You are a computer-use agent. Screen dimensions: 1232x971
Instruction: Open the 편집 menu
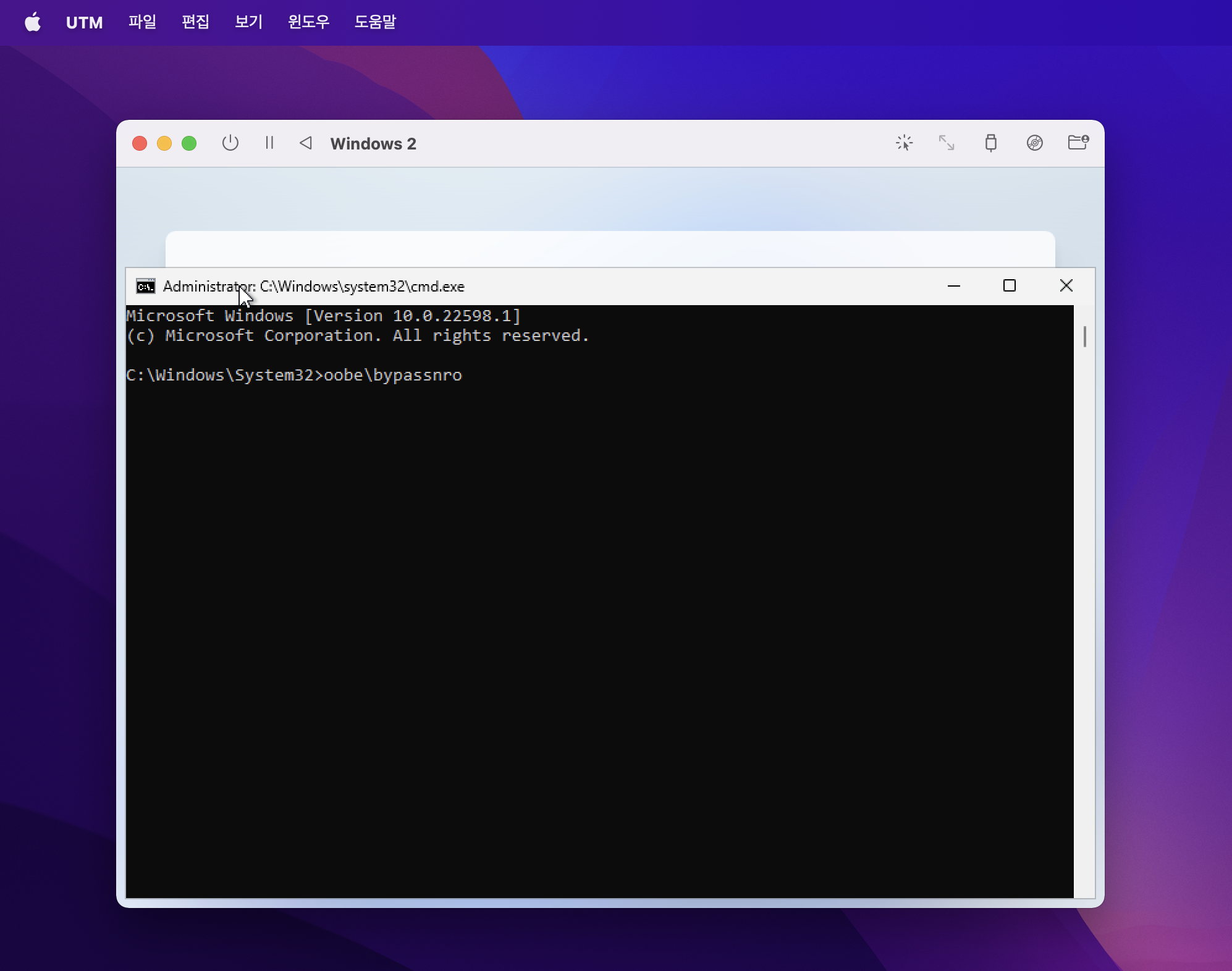coord(195,22)
